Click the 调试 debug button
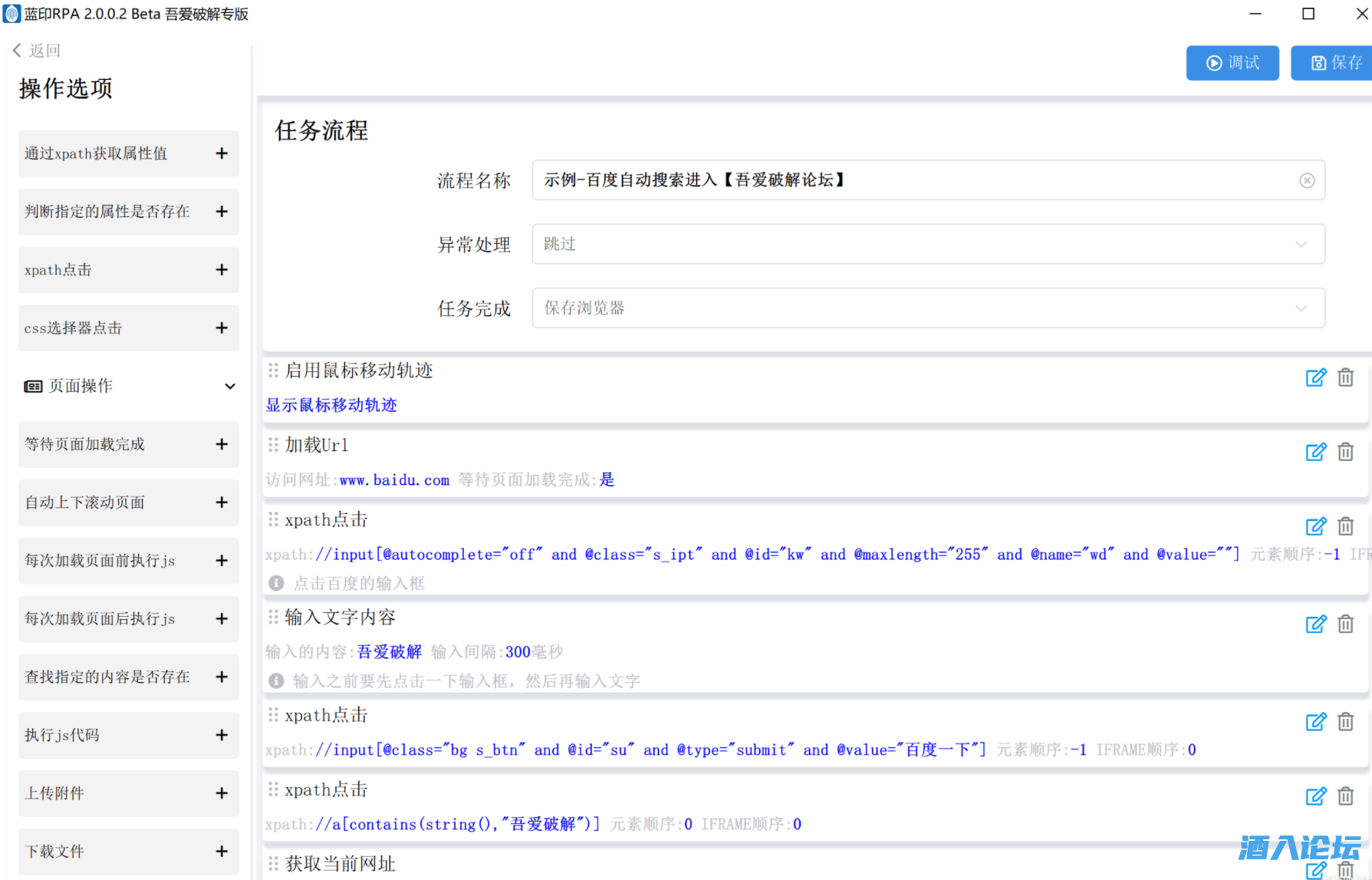The image size is (1372, 880). [x=1232, y=63]
